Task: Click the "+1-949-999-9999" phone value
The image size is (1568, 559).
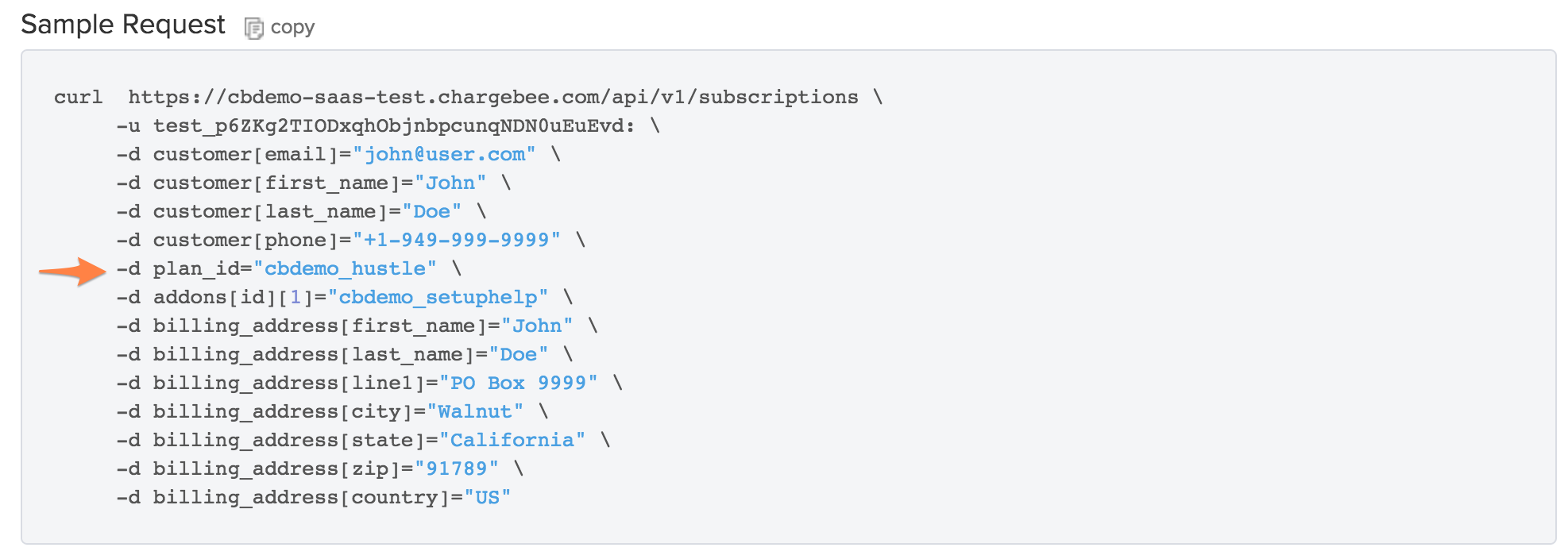Action: pyautogui.click(x=457, y=240)
